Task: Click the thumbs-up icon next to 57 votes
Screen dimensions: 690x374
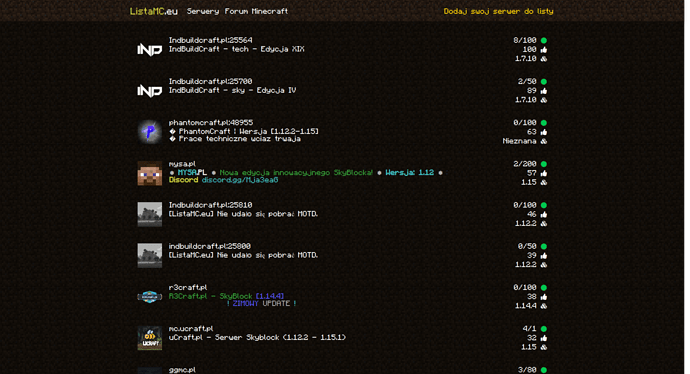Action: click(x=544, y=173)
